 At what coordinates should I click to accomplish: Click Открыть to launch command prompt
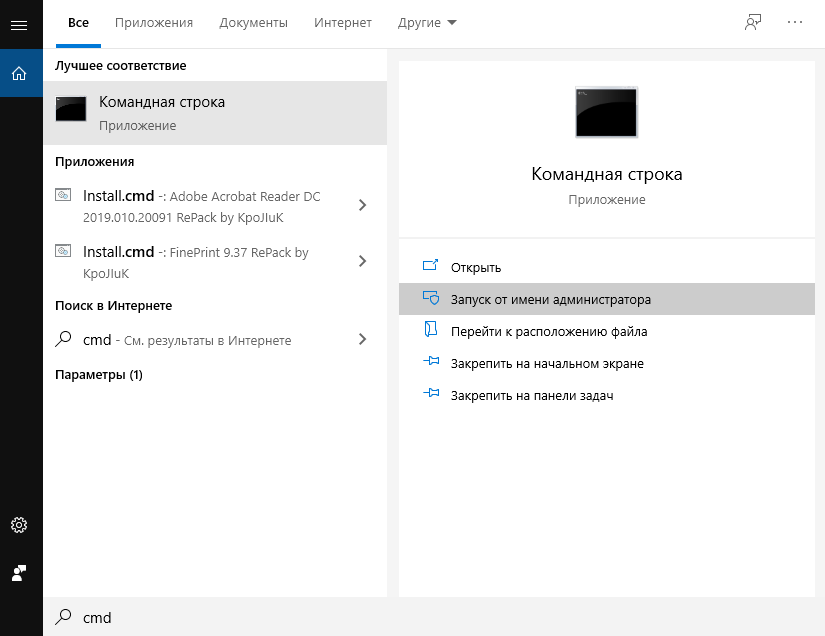(476, 267)
